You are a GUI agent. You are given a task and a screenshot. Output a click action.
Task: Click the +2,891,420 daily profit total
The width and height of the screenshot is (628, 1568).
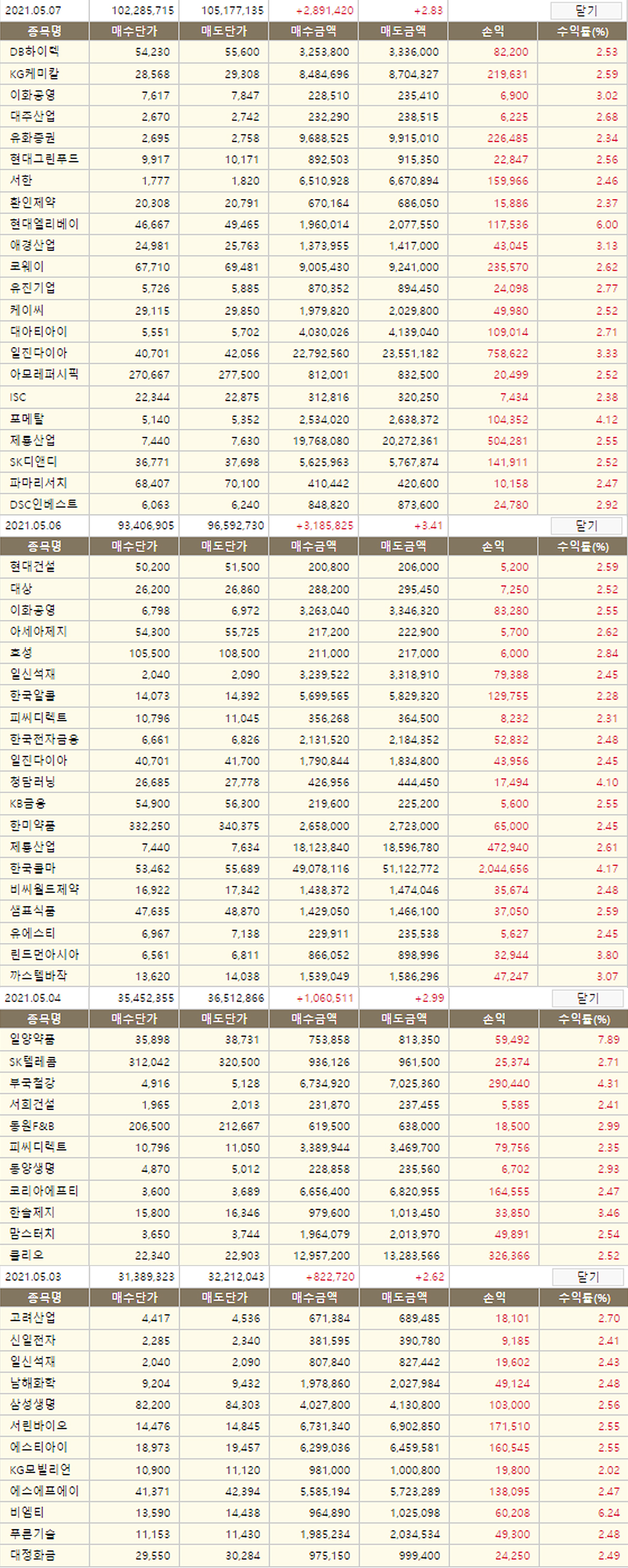(x=324, y=10)
